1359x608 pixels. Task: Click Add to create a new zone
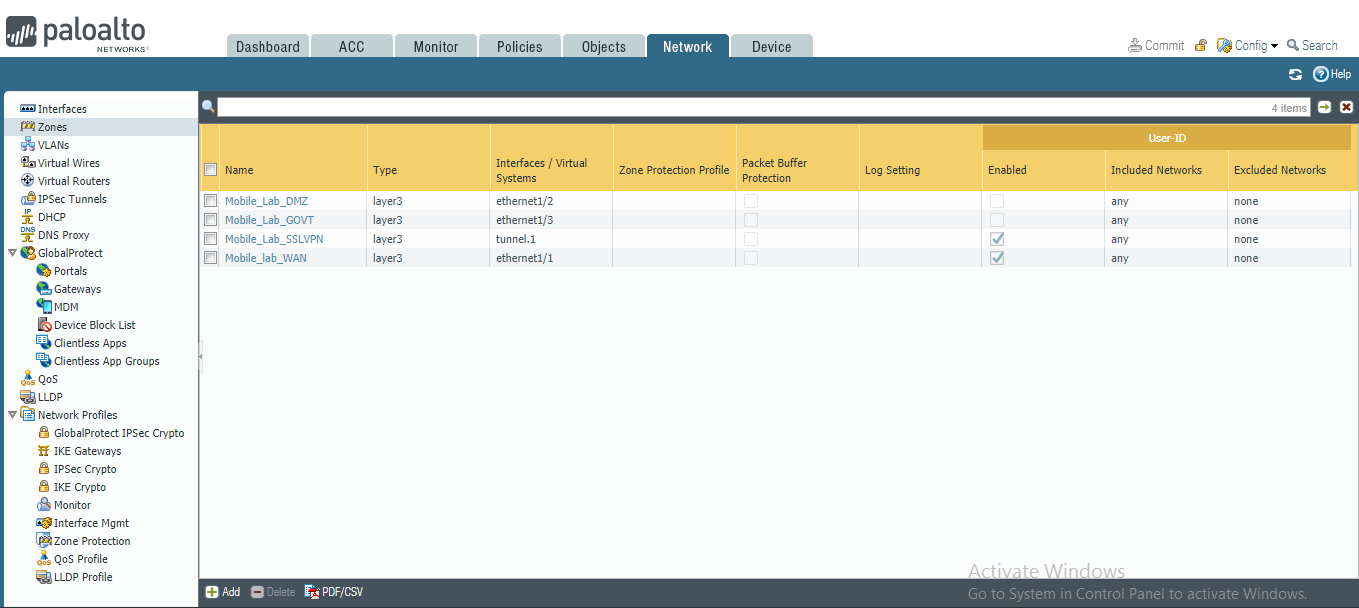(222, 591)
